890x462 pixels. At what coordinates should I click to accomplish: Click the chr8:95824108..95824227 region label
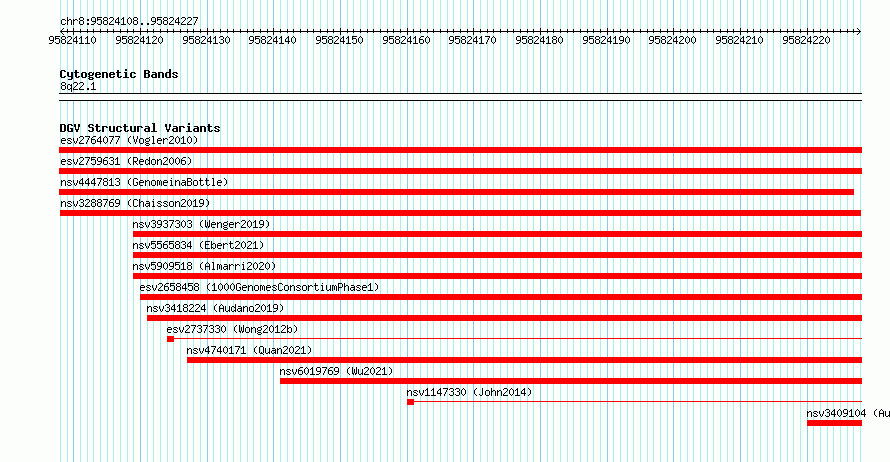click(129, 21)
